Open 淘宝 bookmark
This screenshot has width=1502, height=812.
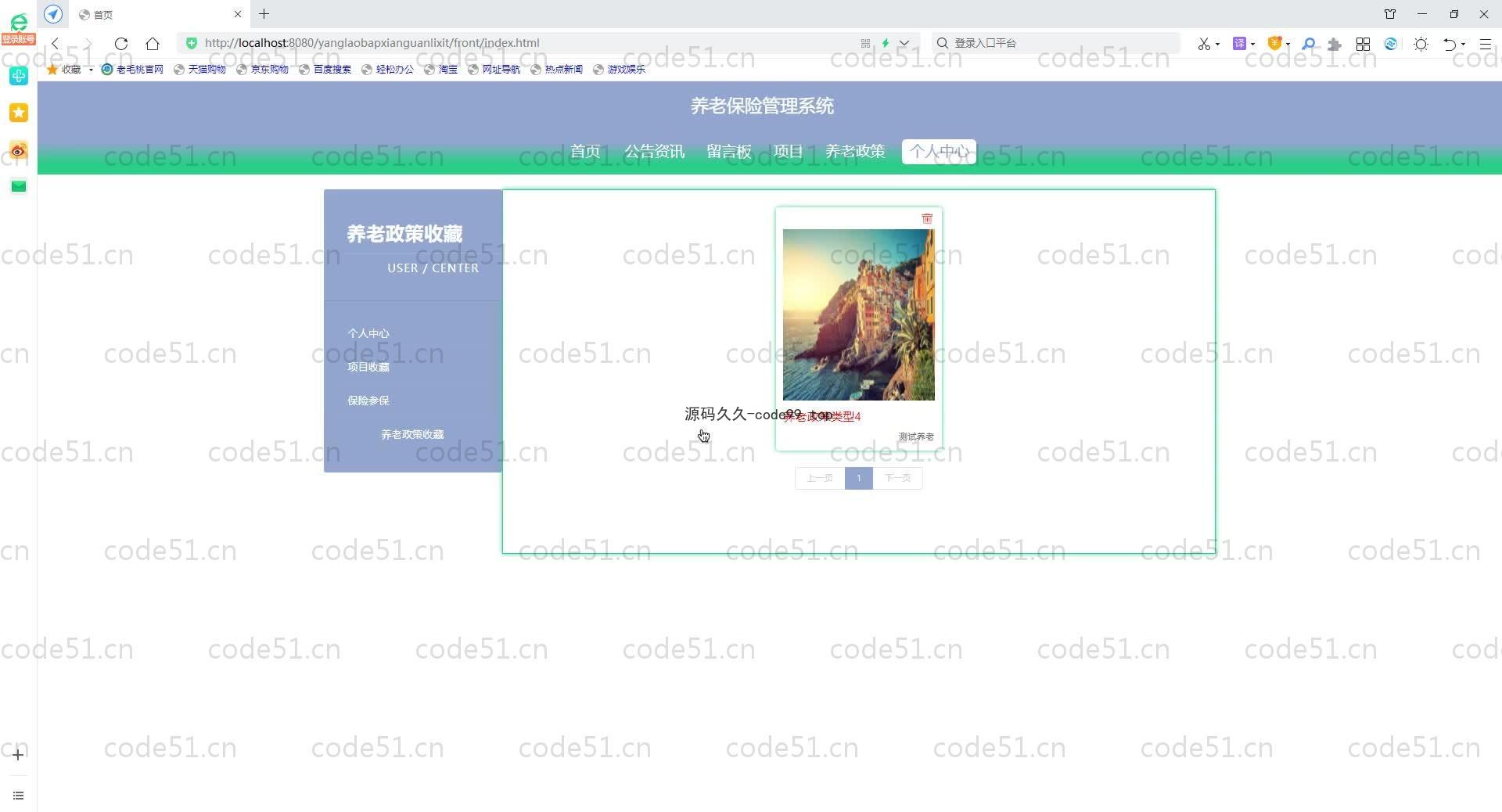point(441,70)
